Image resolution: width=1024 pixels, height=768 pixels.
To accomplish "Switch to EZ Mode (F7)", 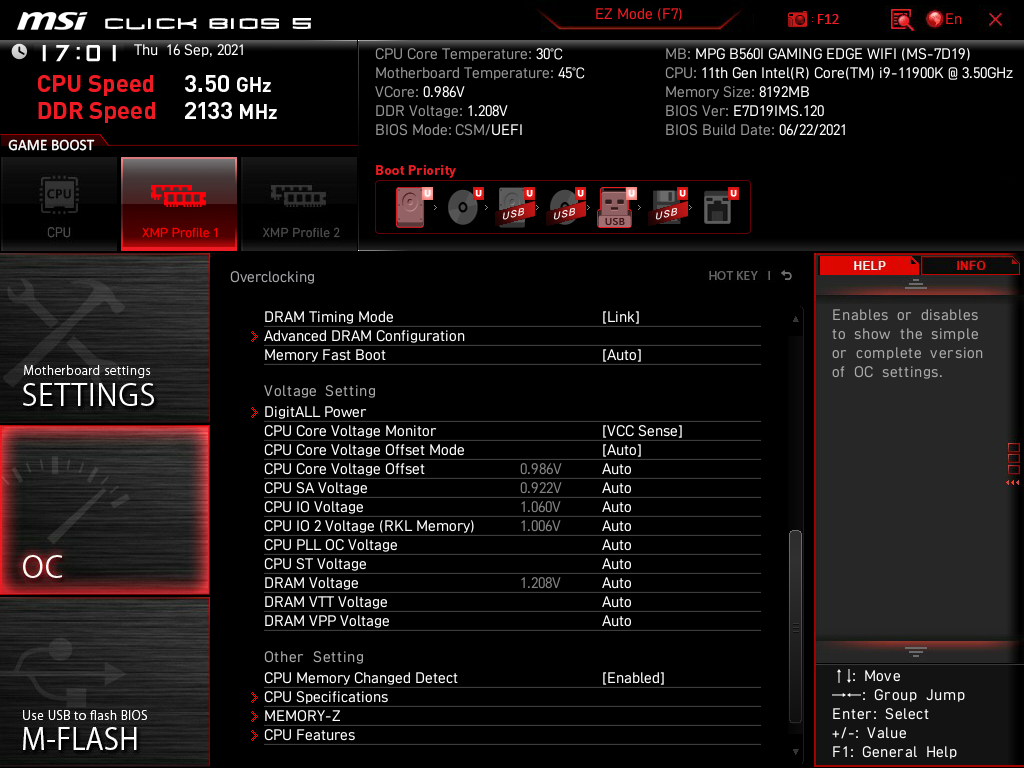I will click(x=639, y=14).
